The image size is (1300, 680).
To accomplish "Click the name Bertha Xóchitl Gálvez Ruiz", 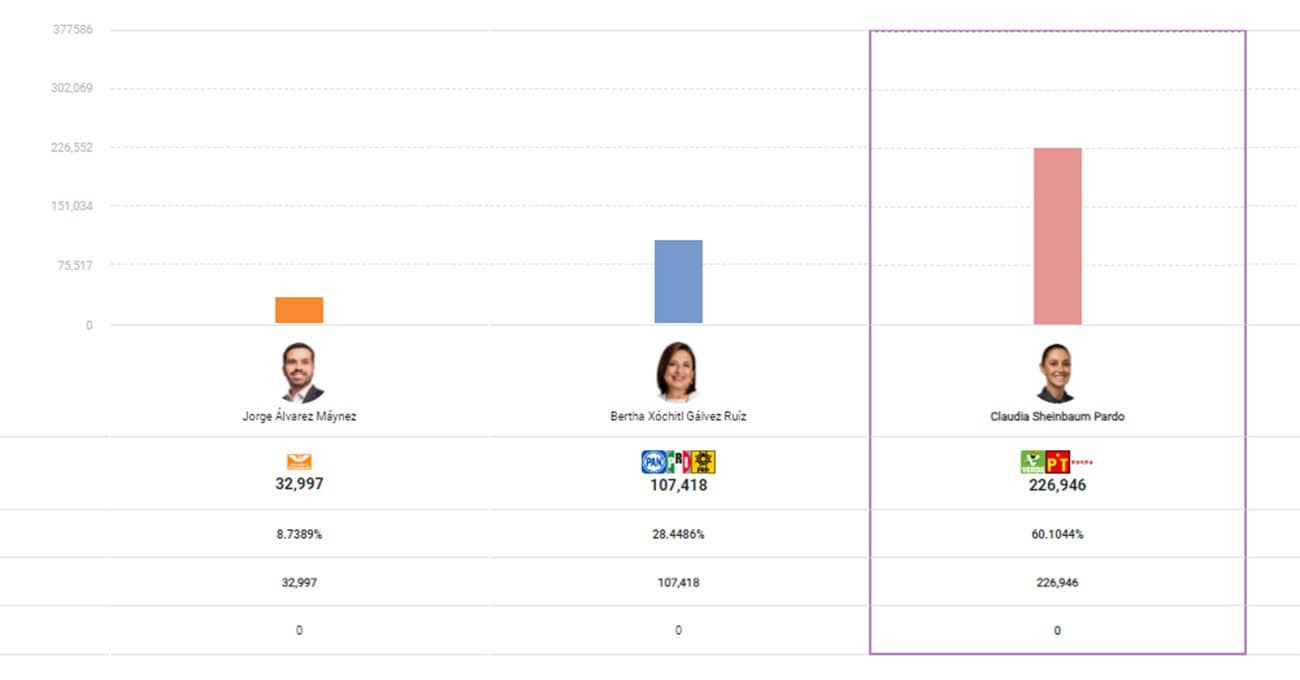I will (x=678, y=417).
